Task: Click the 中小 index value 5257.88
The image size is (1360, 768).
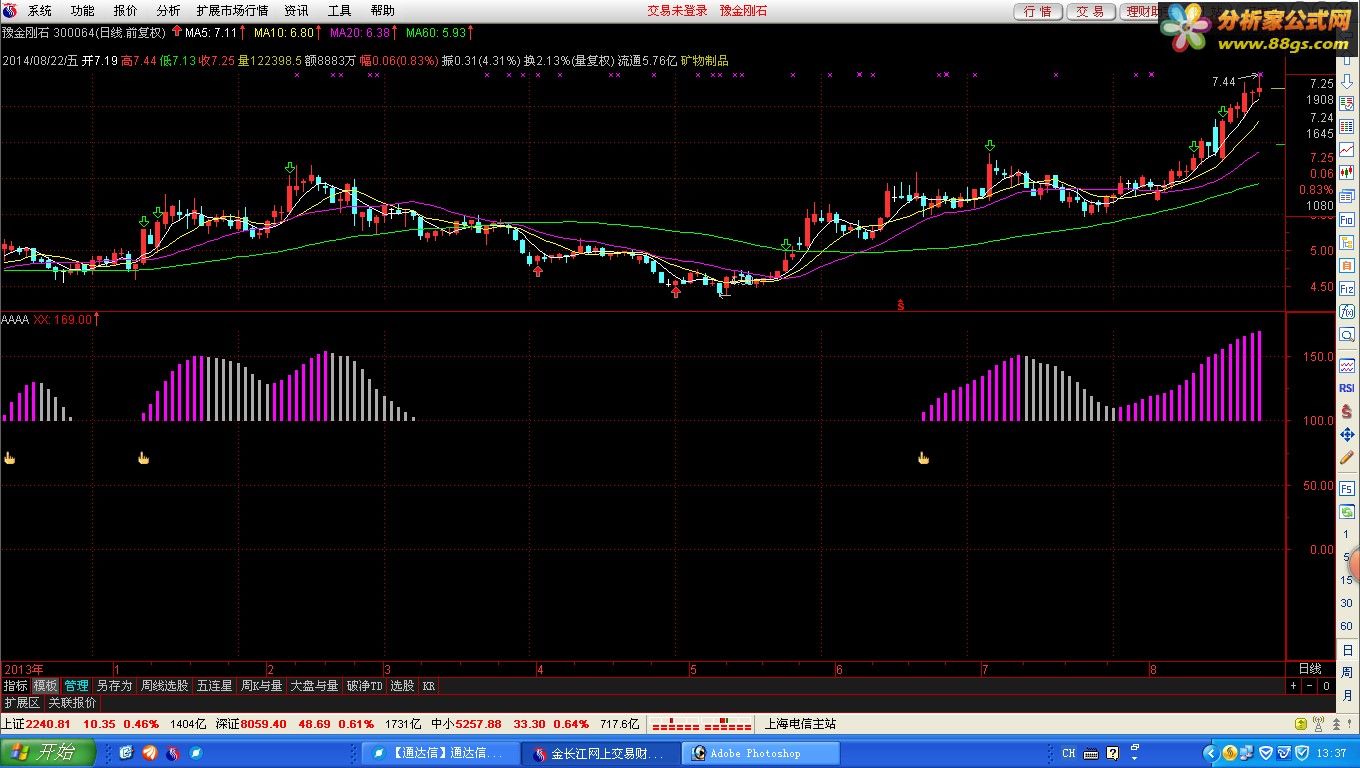Action: [478, 724]
